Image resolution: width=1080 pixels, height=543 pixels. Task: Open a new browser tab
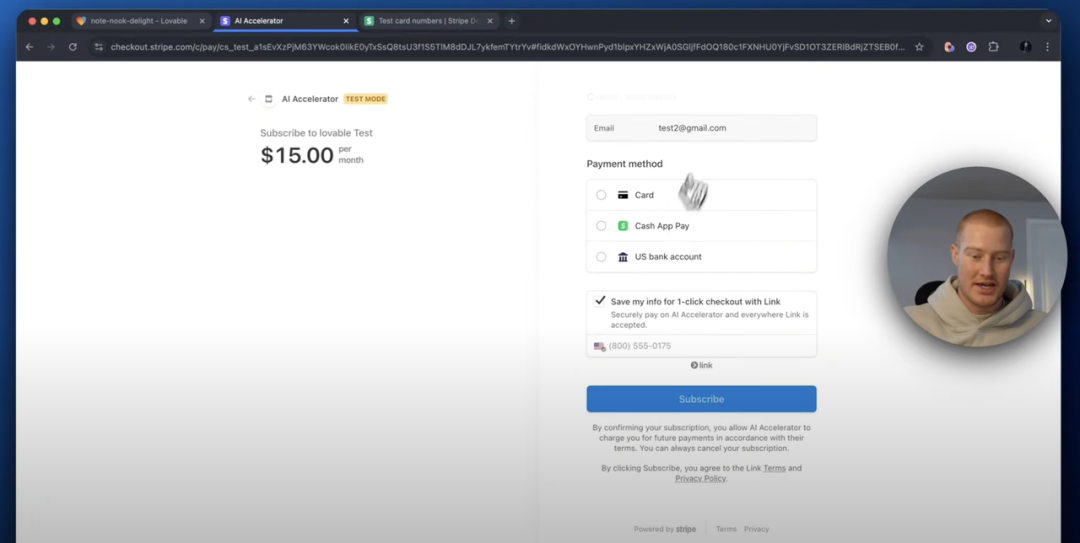[511, 21]
